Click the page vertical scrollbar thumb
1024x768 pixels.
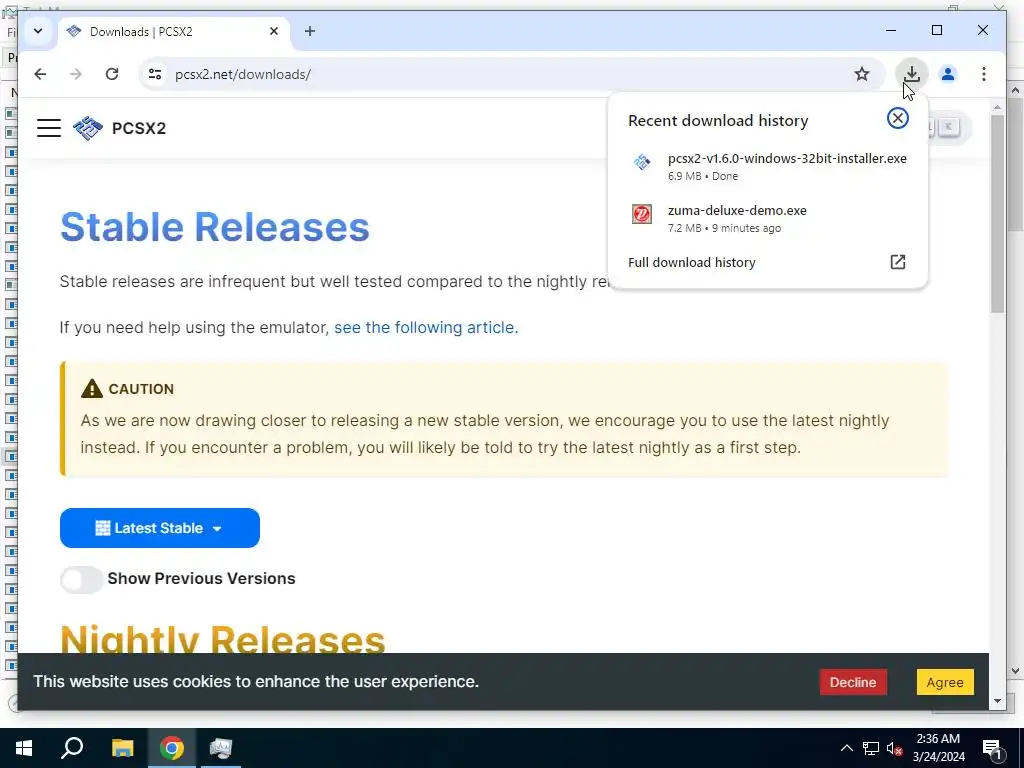(x=997, y=214)
